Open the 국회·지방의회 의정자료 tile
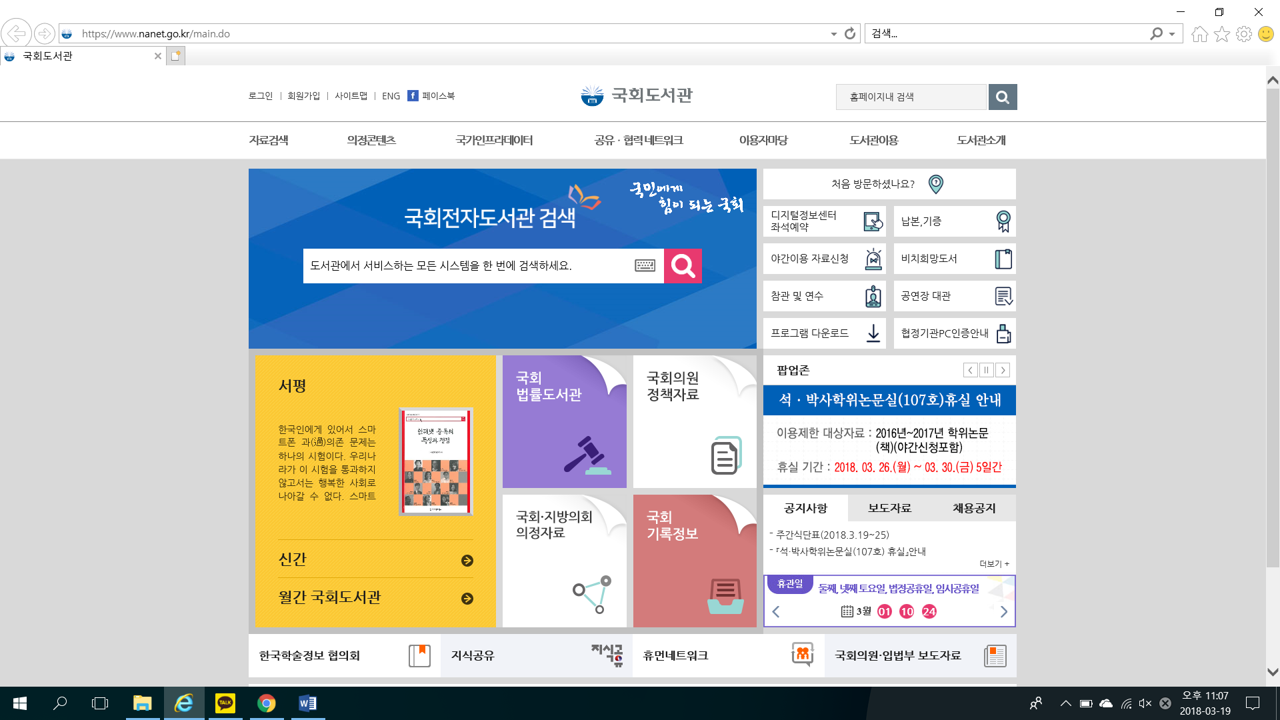Screen dimensions: 1280x720 [565, 561]
